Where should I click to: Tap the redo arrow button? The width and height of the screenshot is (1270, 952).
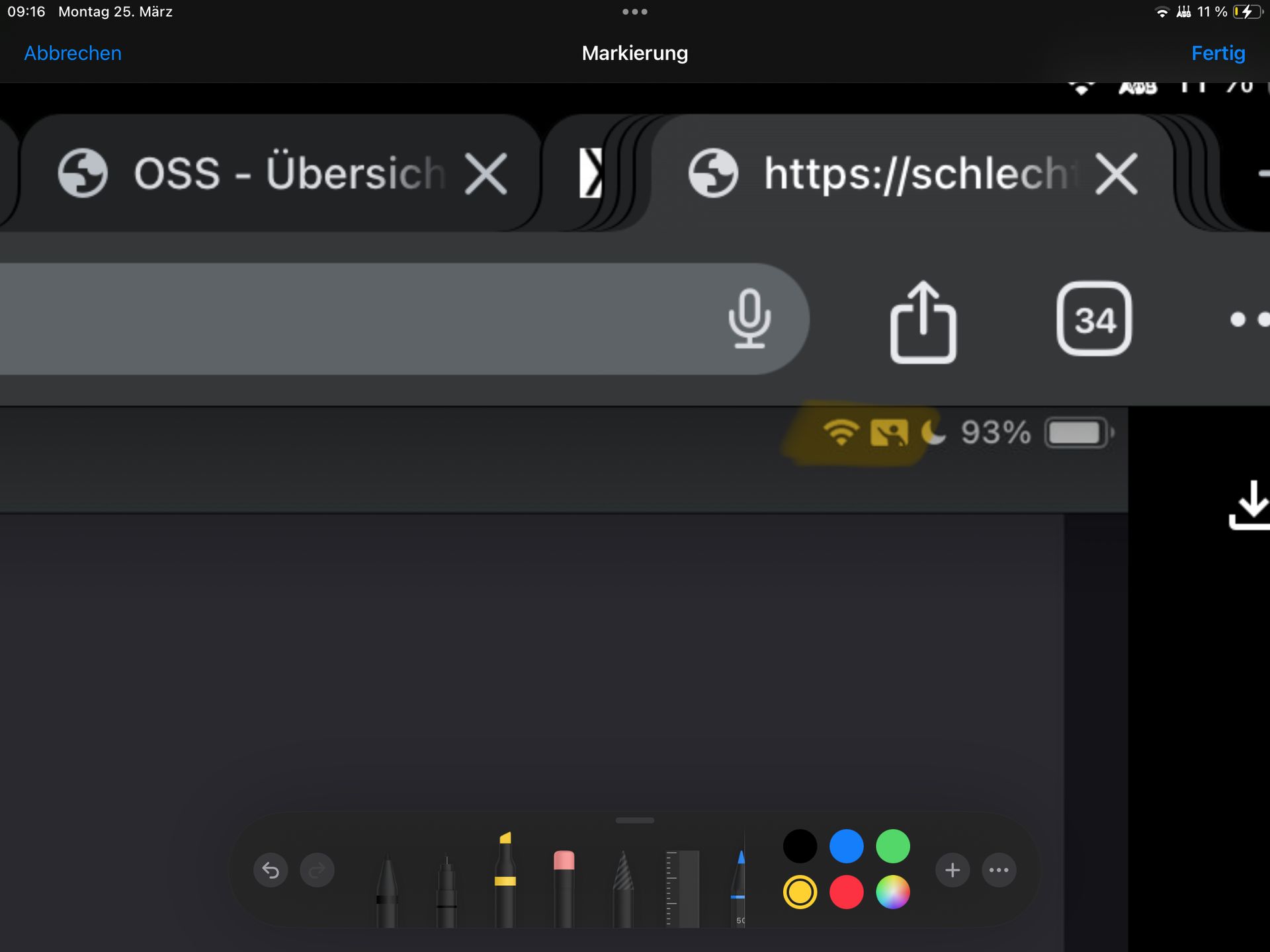(317, 870)
